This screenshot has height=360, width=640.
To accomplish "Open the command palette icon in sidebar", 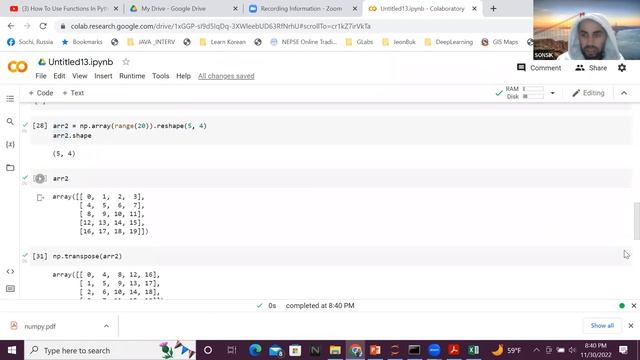I will (10, 289).
